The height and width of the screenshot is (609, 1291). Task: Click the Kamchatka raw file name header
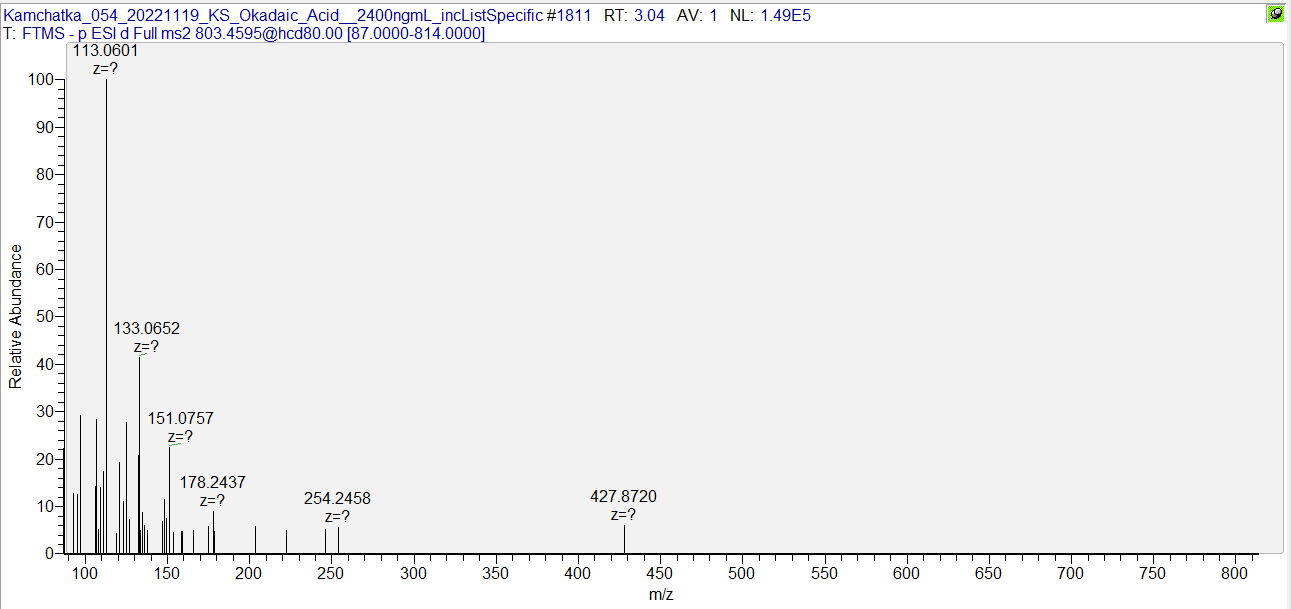(x=272, y=16)
